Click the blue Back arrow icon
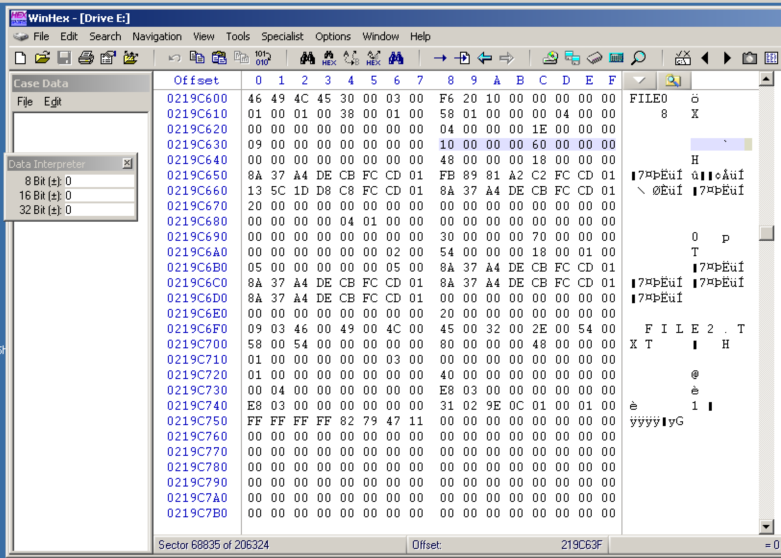This screenshot has height=558, width=781. point(485,58)
